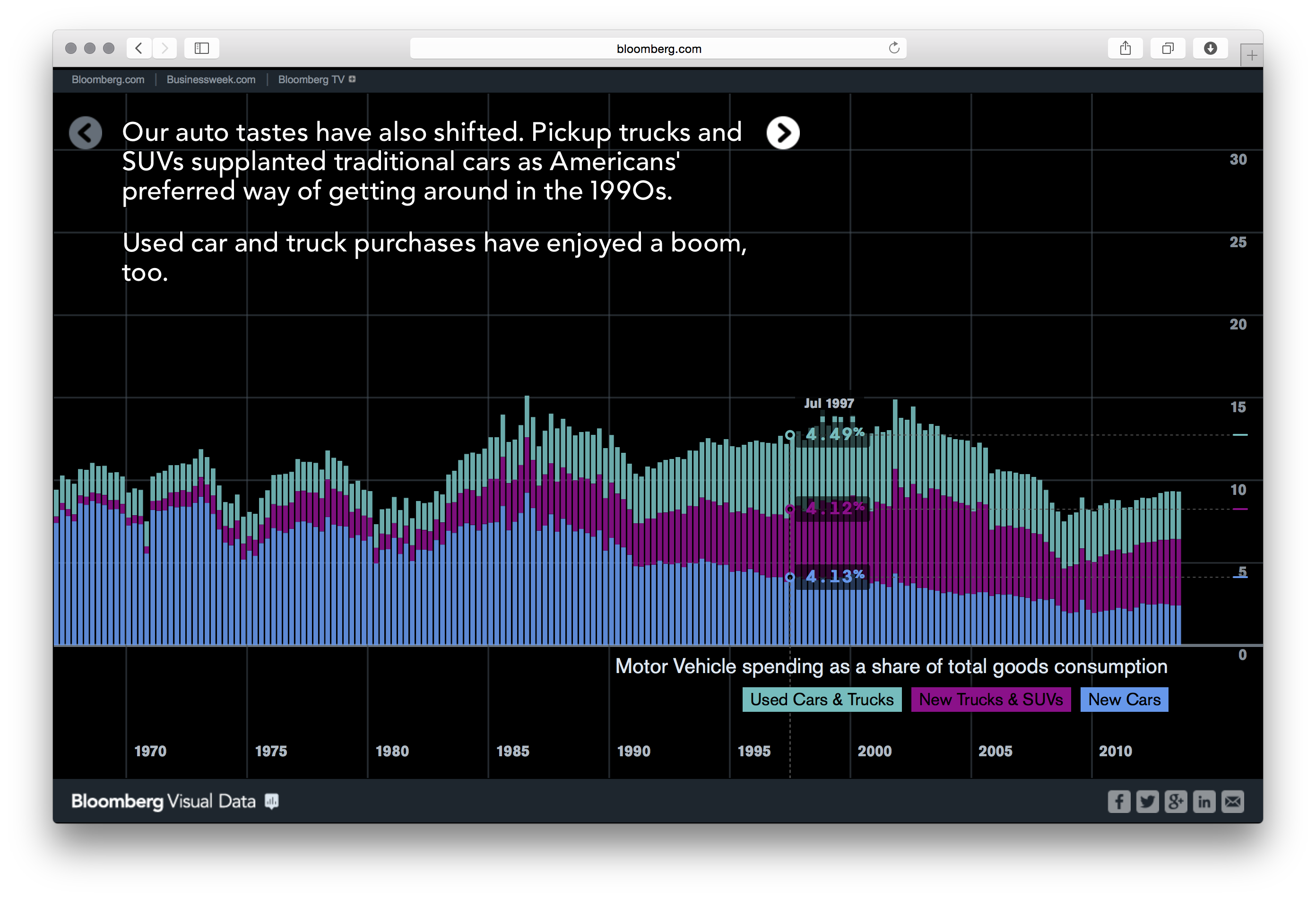
Task: Share the page via the Facebook icon
Action: 1119,801
